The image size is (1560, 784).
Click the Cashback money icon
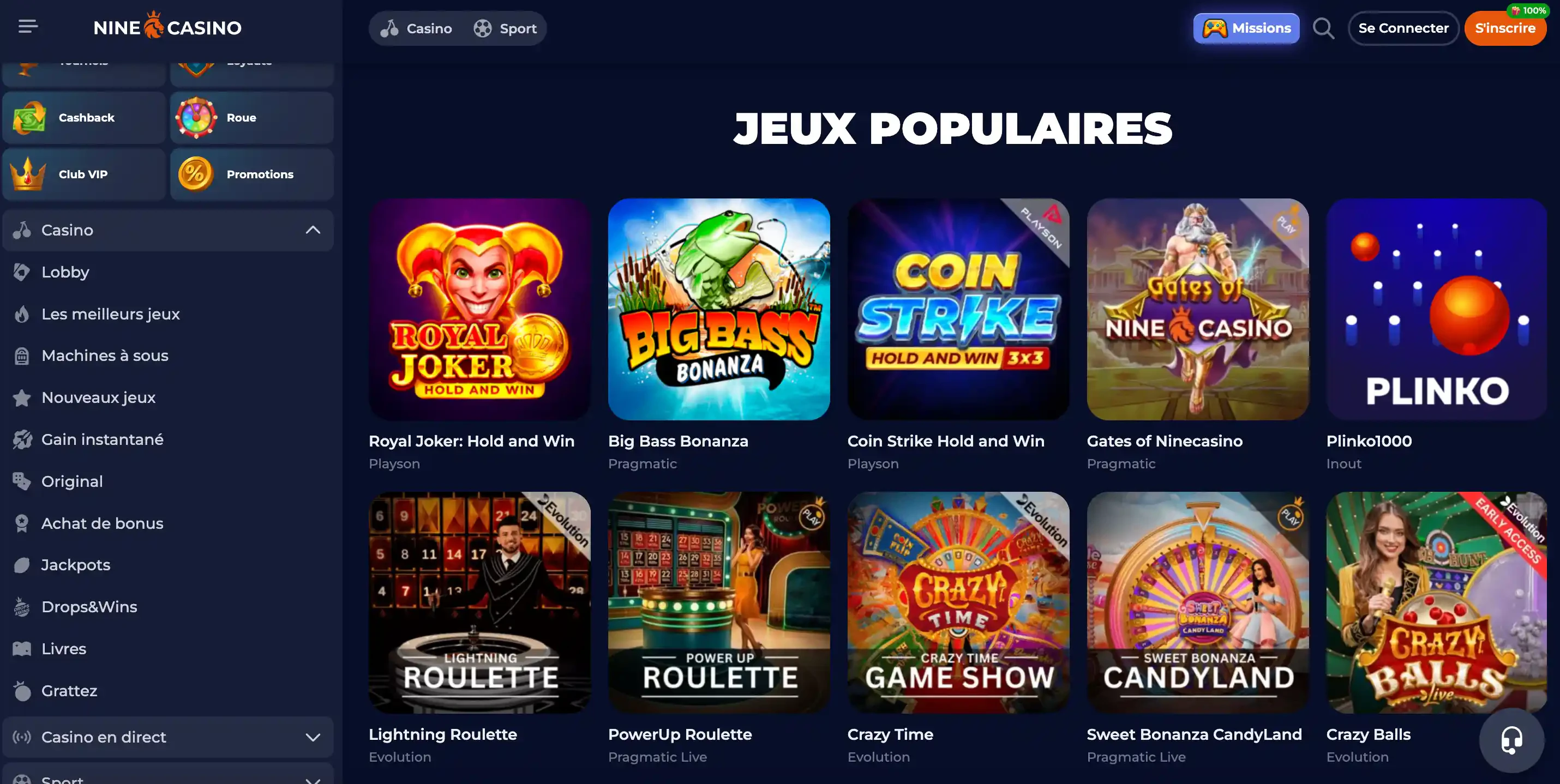tap(29, 117)
